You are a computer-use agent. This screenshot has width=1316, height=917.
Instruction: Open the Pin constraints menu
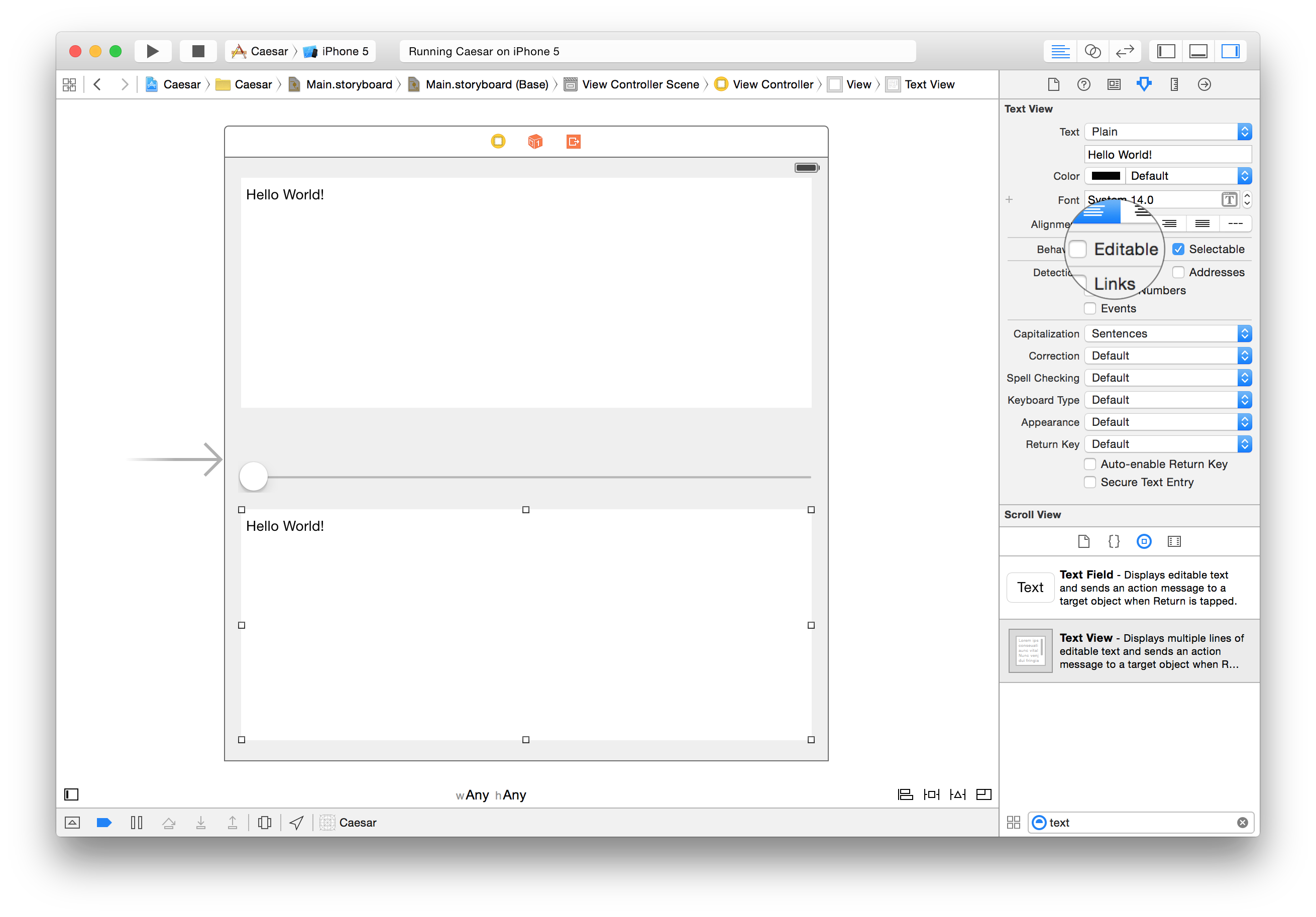pyautogui.click(x=931, y=794)
